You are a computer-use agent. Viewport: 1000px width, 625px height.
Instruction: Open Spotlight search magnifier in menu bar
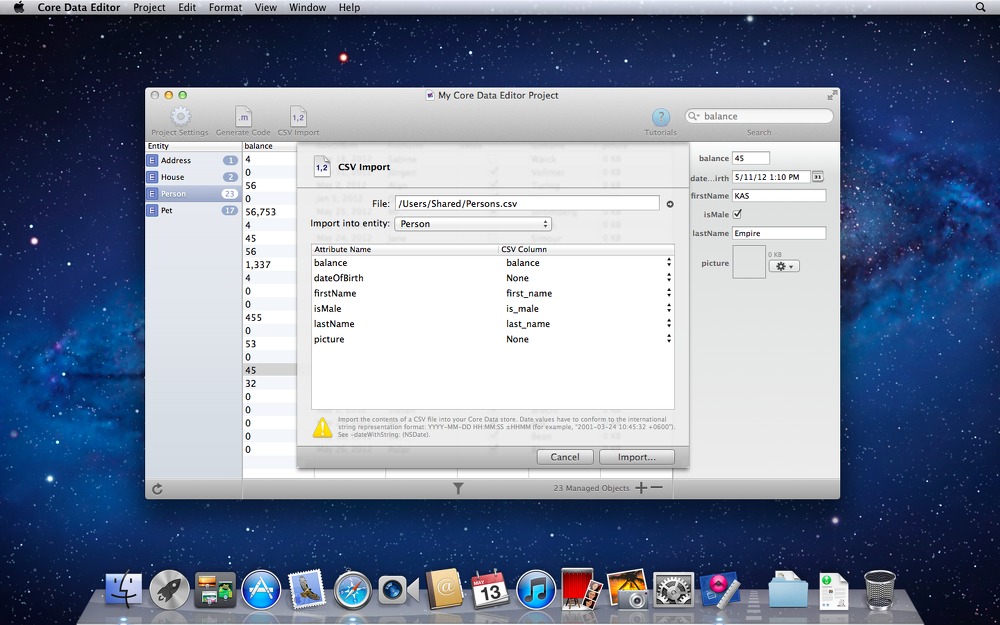coord(981,7)
